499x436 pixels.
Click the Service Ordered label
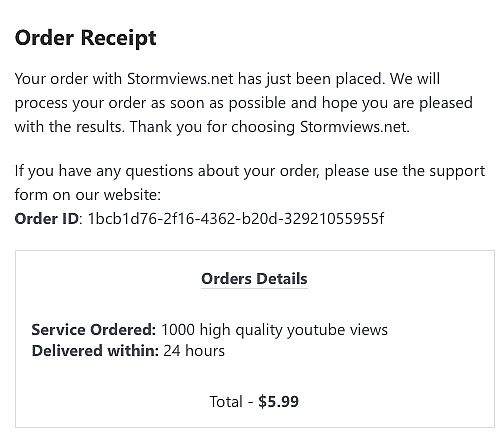tap(94, 330)
